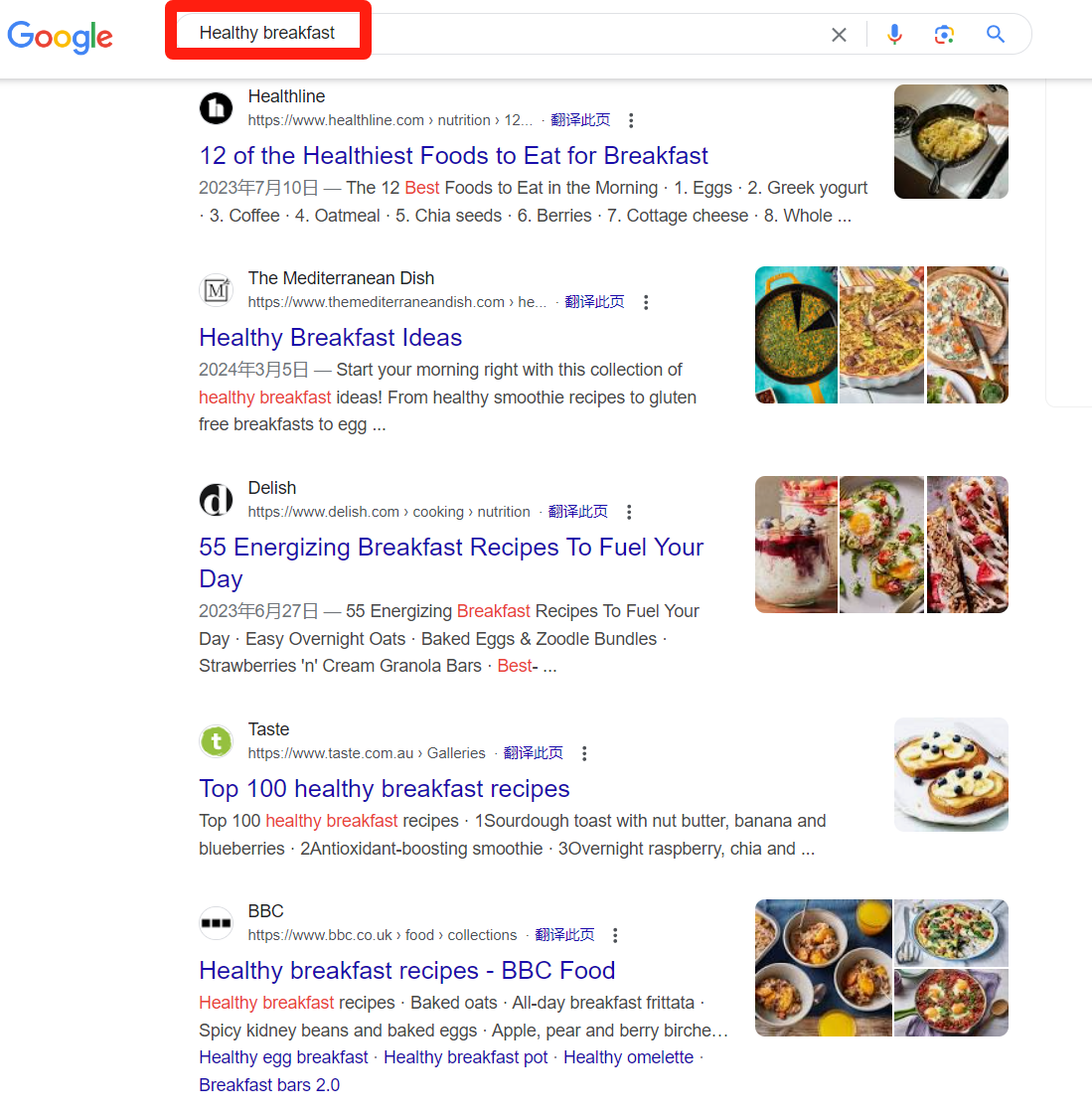
Task: Click the blue magnifier search button
Action: (x=996, y=34)
